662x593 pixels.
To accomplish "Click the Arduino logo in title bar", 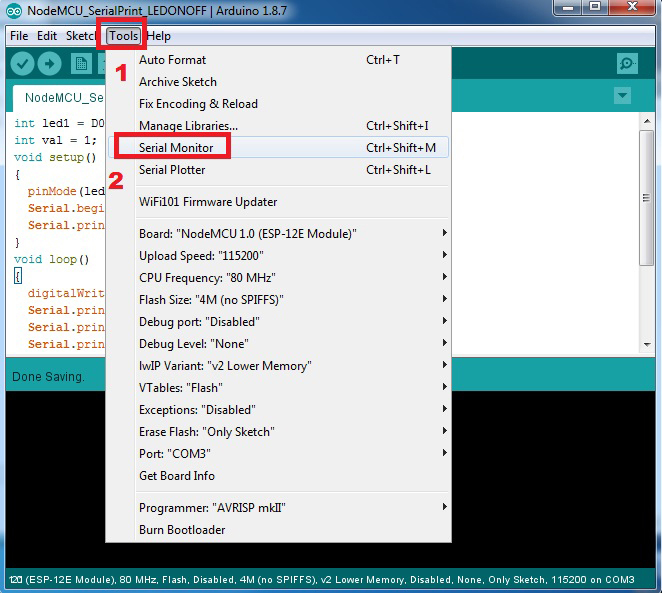I will [13, 10].
